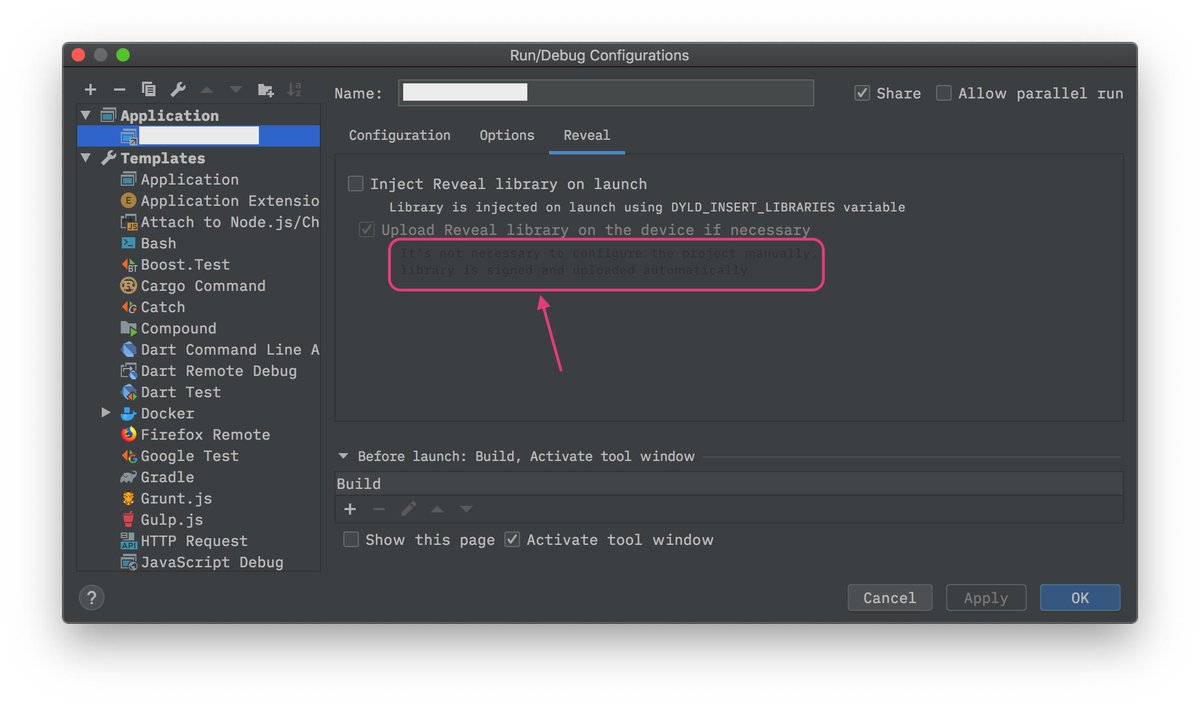Select JavaScript Debug template

tap(212, 562)
